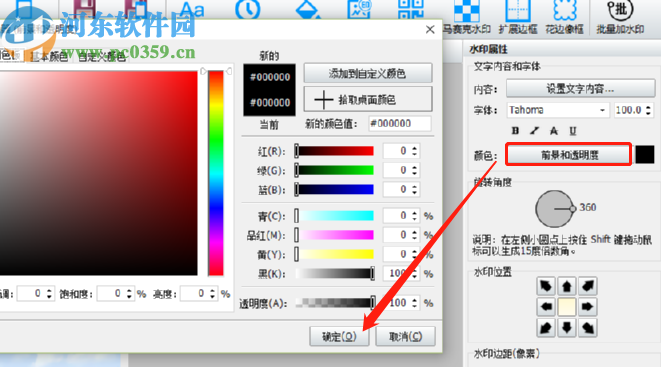Click the Blue (B) channel slider
The width and height of the screenshot is (661, 367).
335,190
